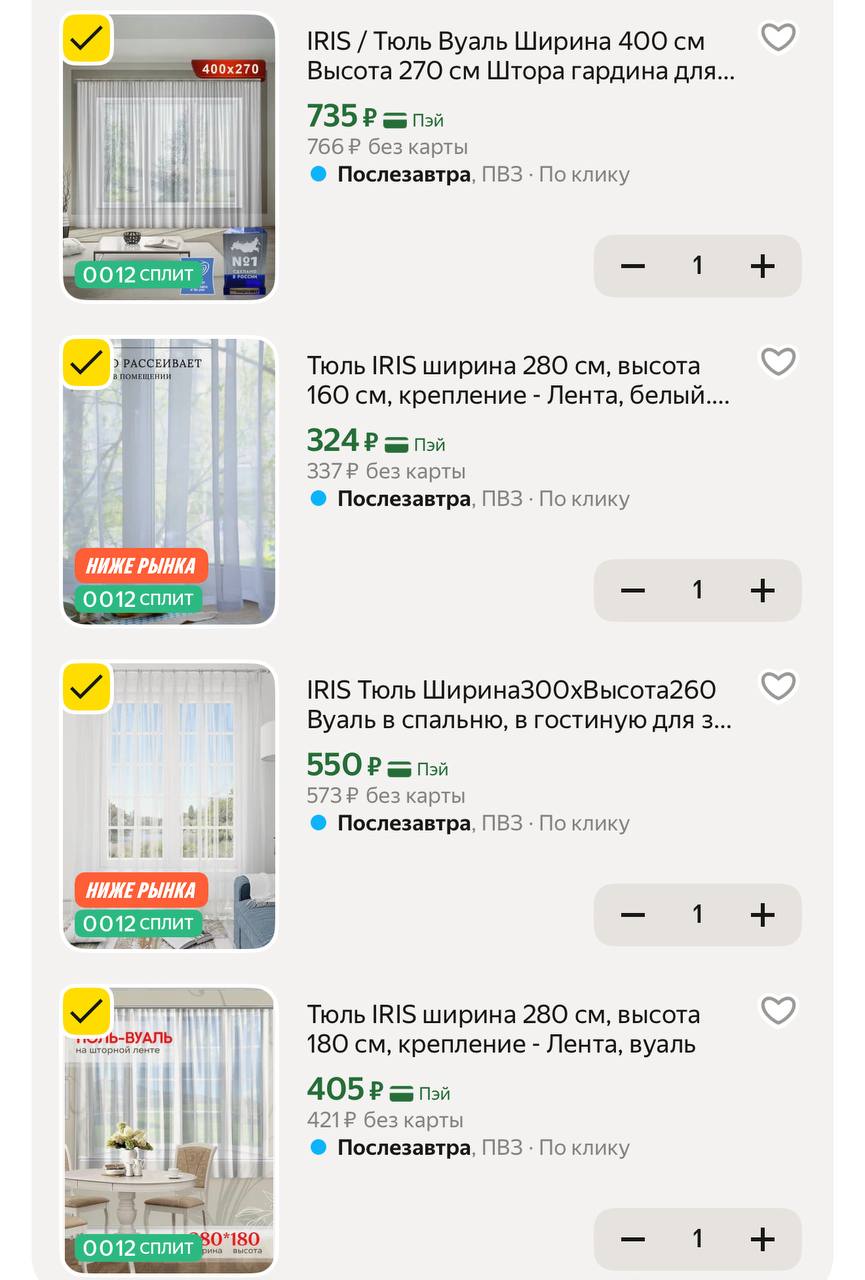
Task: Increase quantity of the 405 ₽ tulle
Action: coord(762,1240)
